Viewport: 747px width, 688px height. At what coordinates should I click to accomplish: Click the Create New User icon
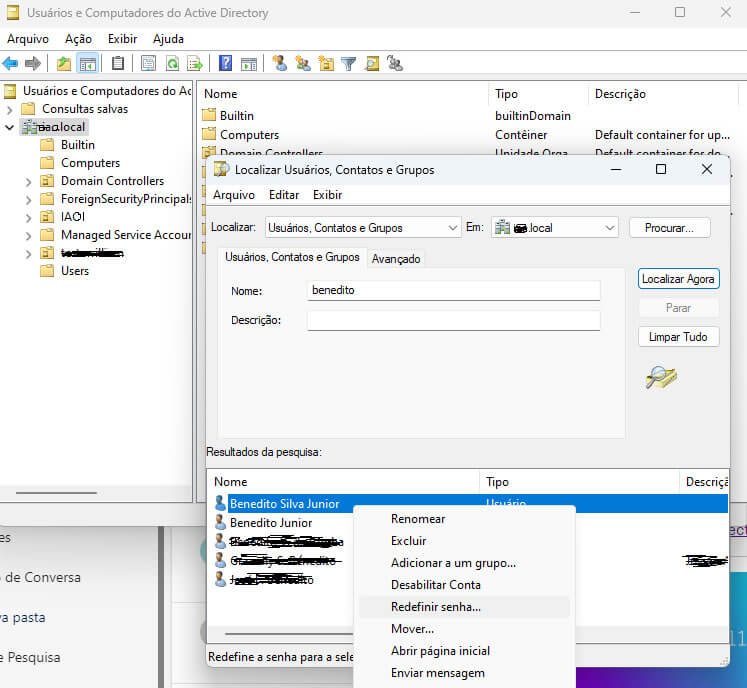click(x=280, y=63)
